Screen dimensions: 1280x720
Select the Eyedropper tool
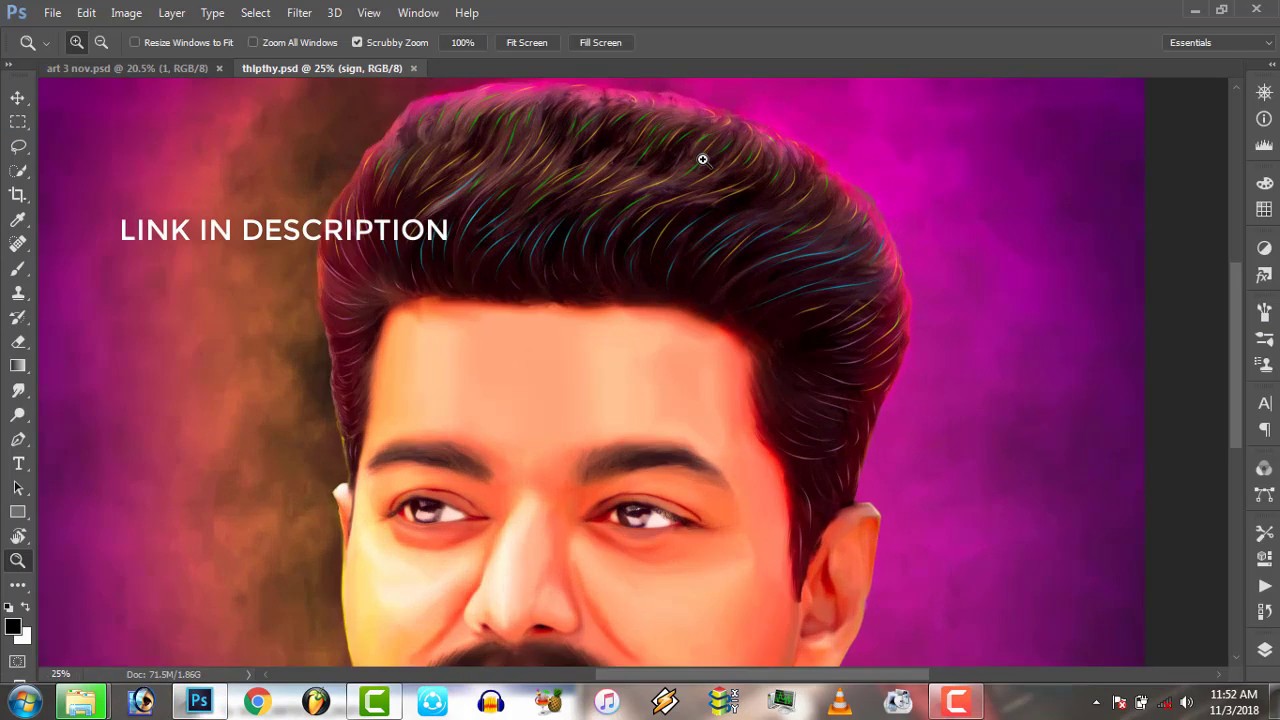click(x=18, y=220)
